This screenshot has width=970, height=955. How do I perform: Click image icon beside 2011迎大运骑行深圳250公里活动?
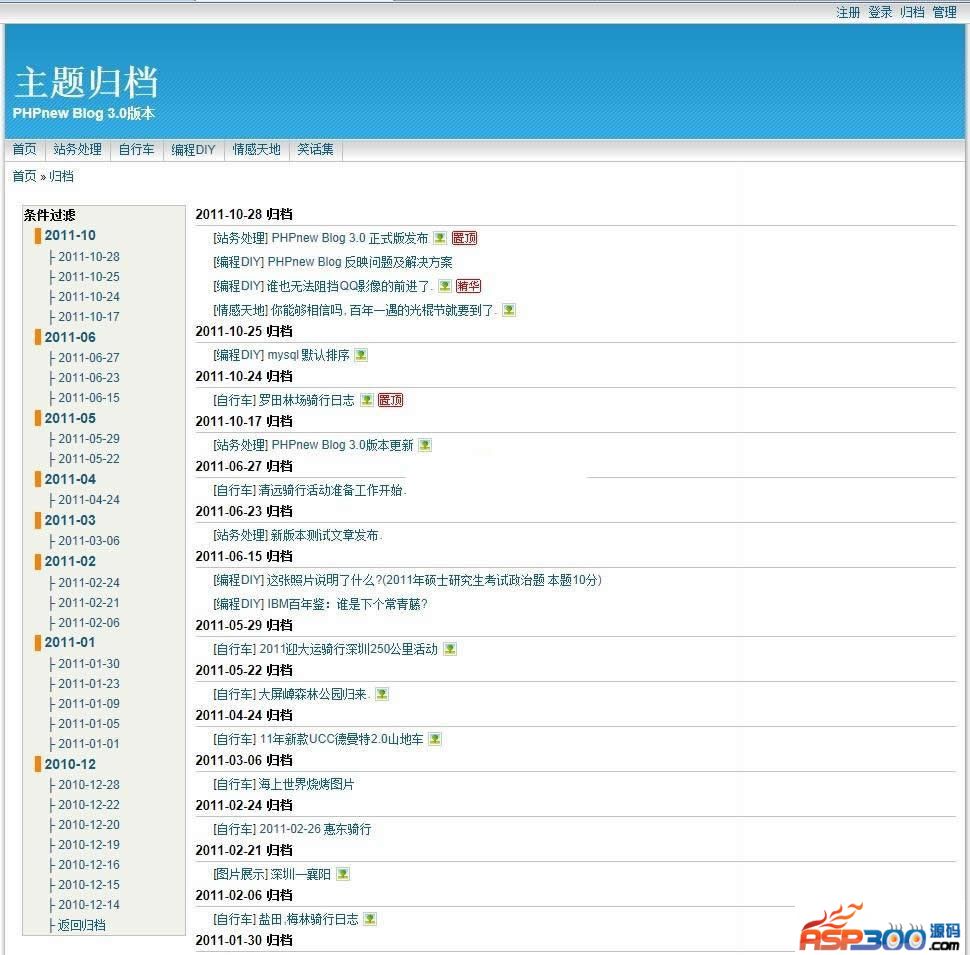tap(450, 649)
